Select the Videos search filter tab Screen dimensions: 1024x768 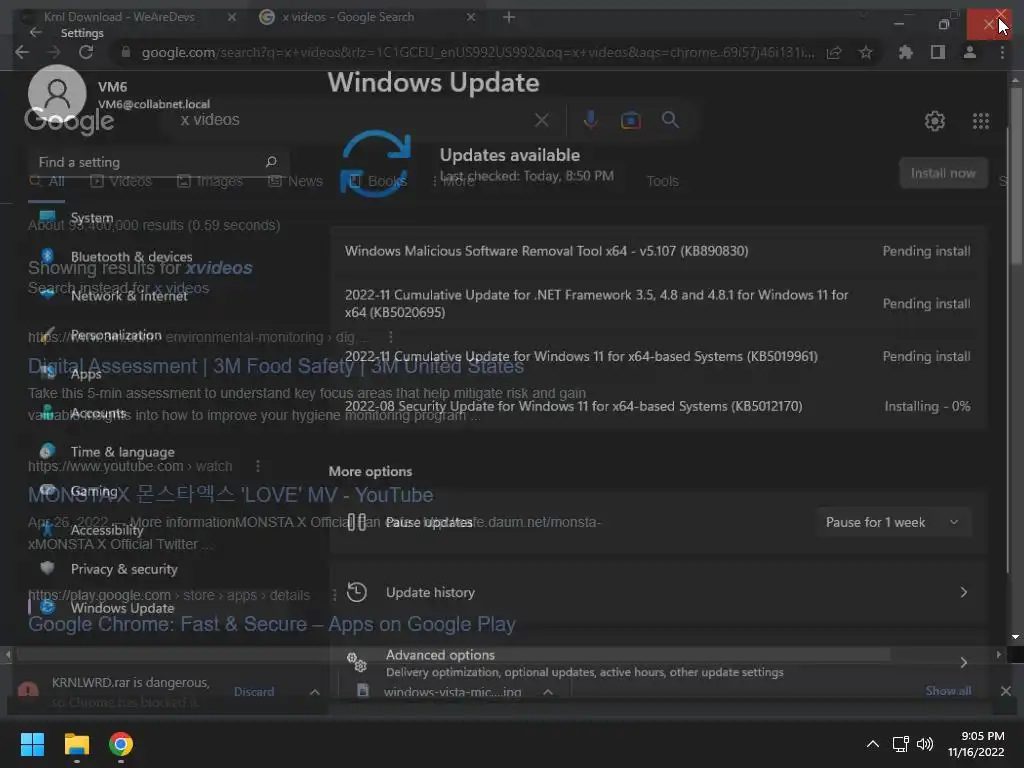pyautogui.click(x=121, y=181)
